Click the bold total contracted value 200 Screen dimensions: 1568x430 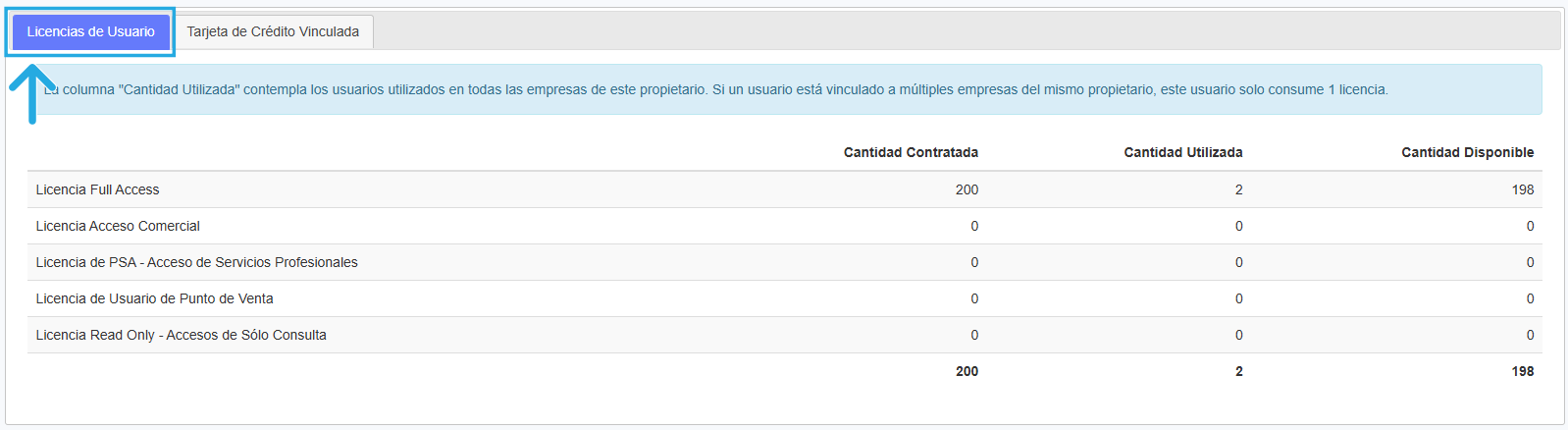[967, 371]
